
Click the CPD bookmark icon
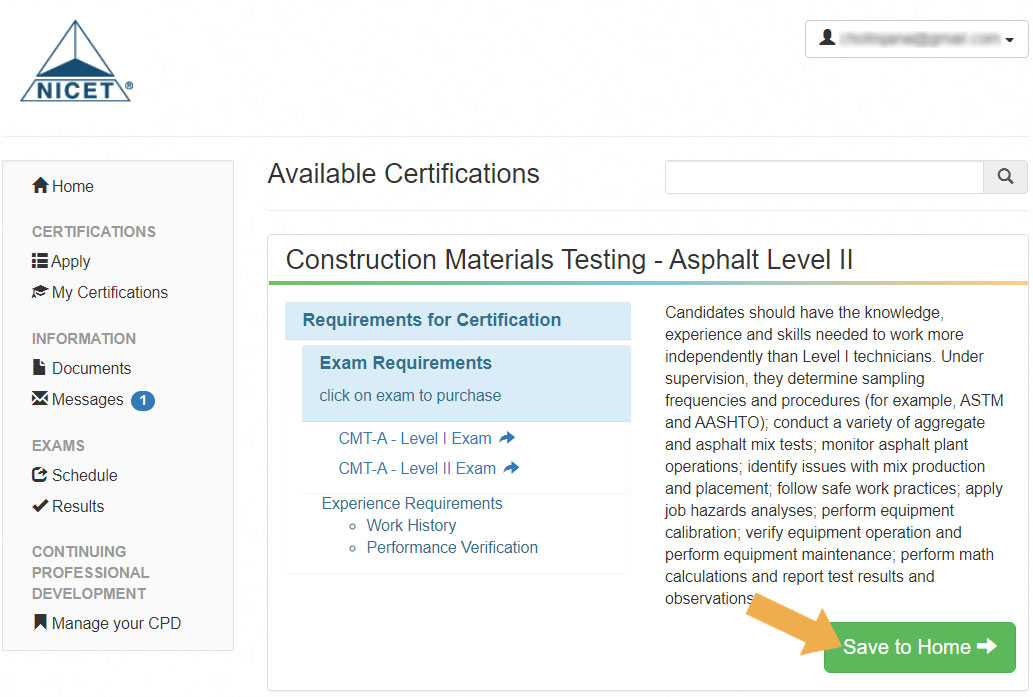point(40,622)
